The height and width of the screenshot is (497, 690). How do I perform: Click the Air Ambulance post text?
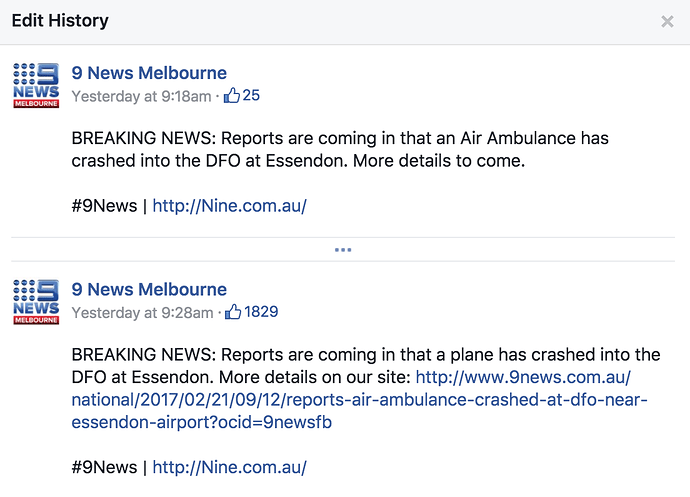click(x=340, y=149)
